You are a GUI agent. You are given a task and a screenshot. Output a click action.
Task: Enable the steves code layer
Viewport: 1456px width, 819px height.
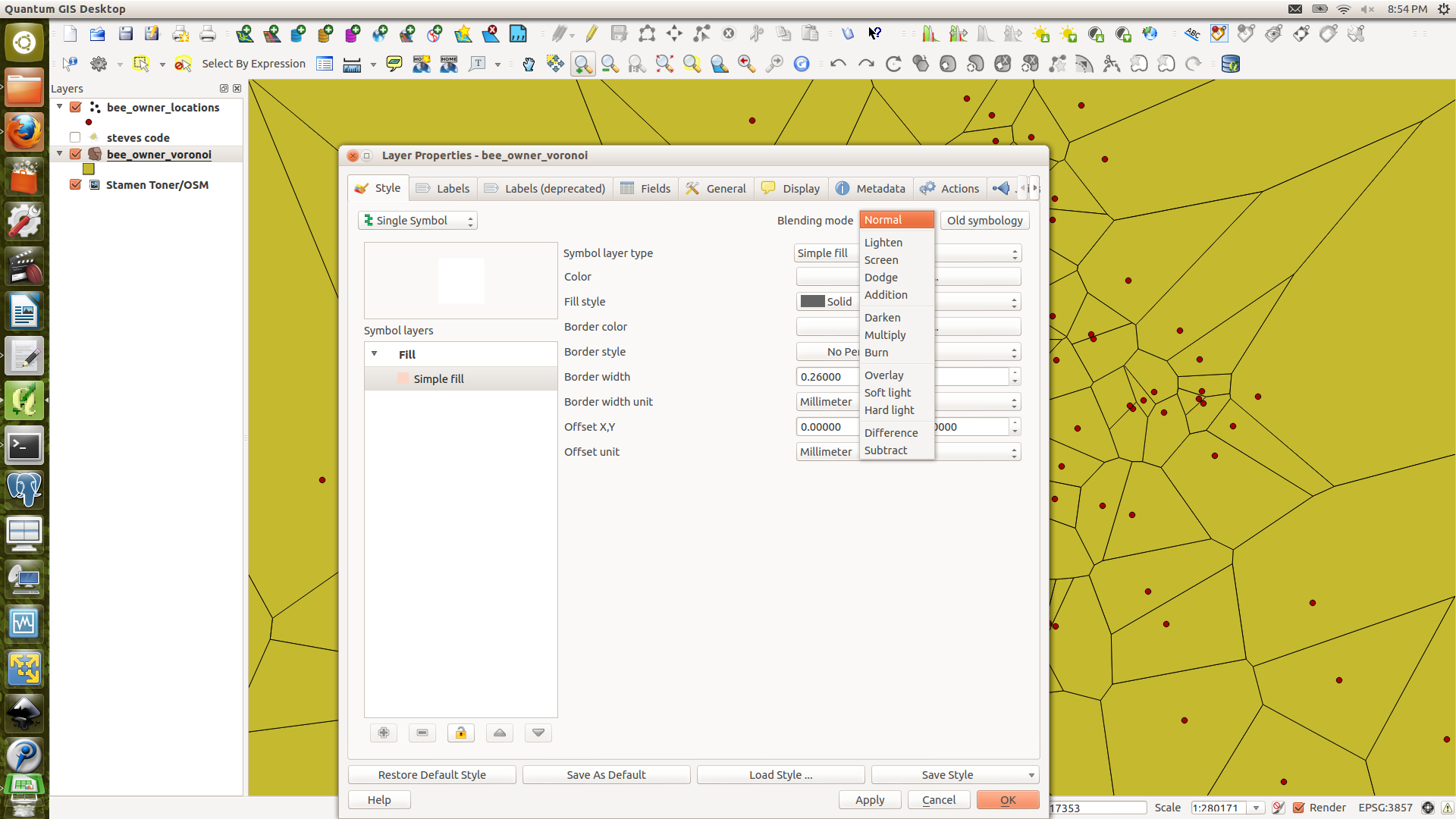pyautogui.click(x=74, y=137)
